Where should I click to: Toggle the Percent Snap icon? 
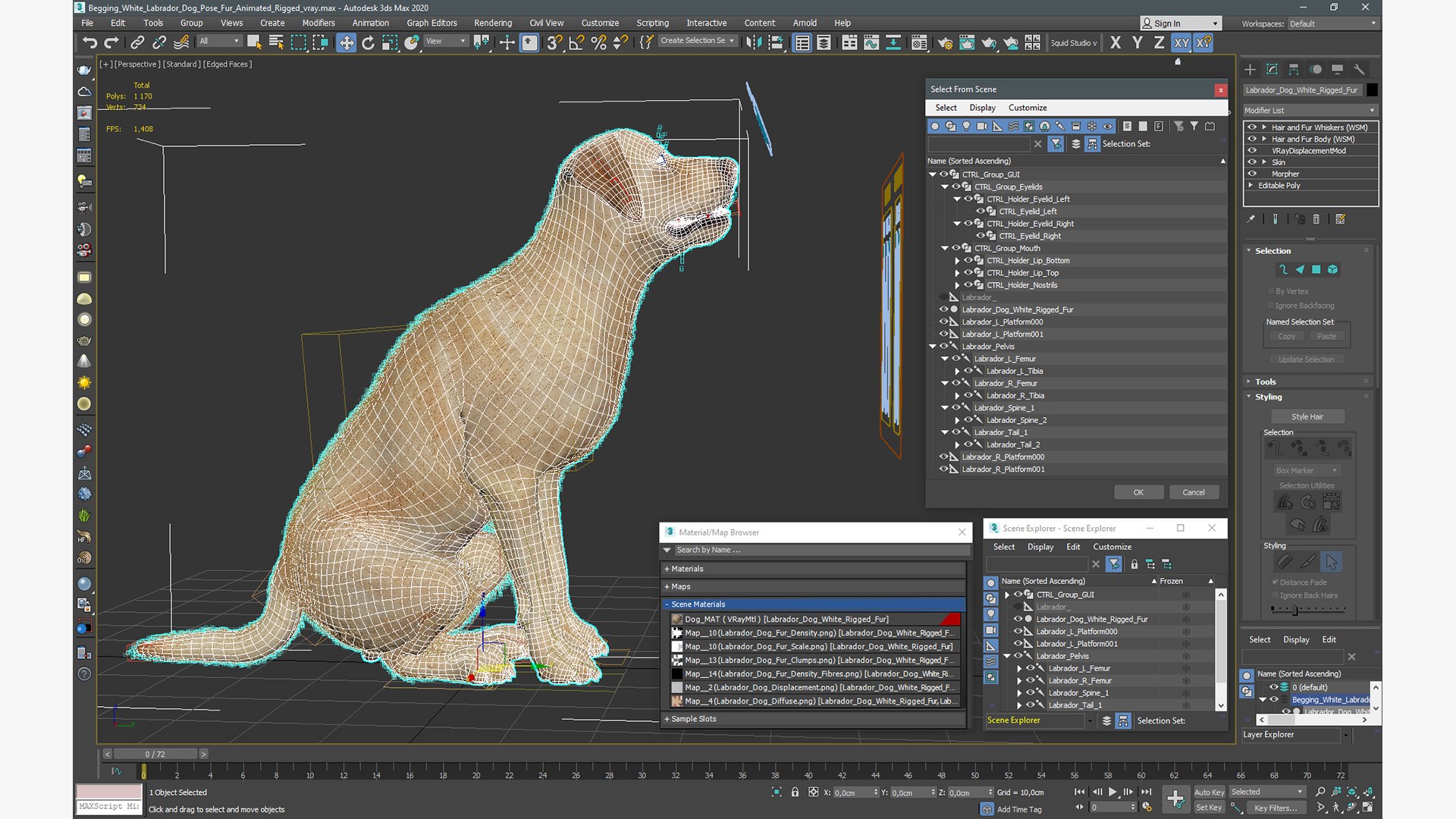point(598,42)
